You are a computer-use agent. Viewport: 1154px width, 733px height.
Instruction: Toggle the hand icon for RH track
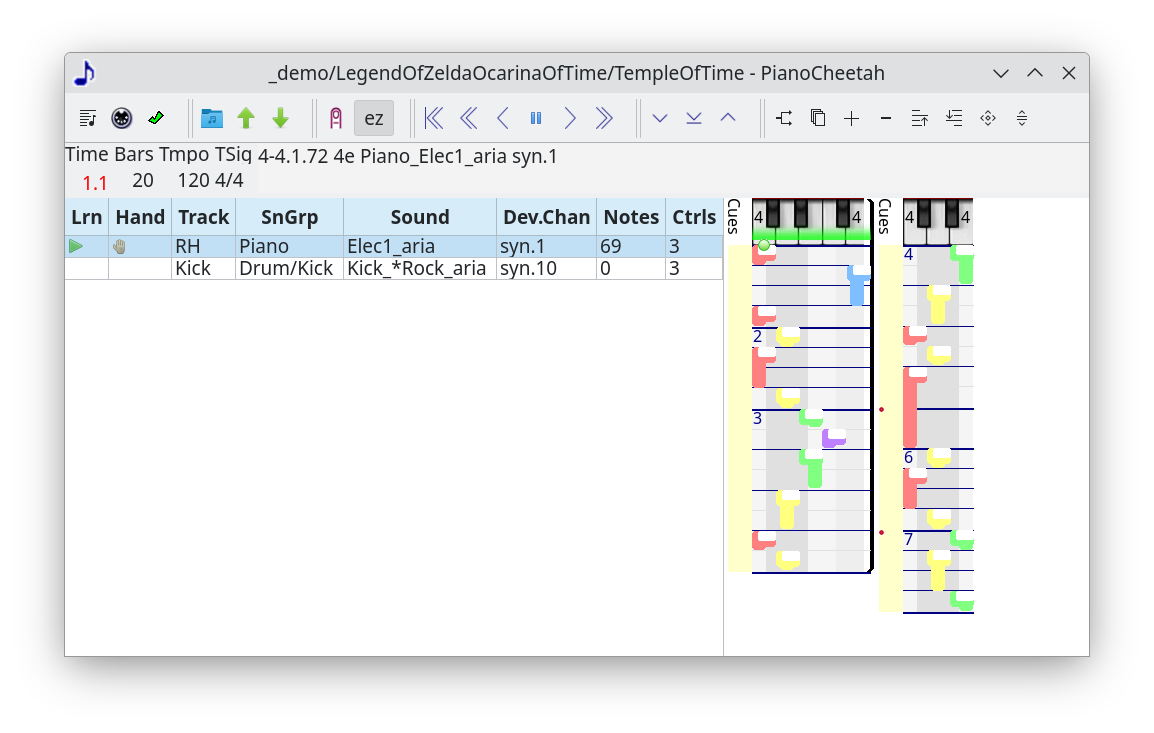120,246
